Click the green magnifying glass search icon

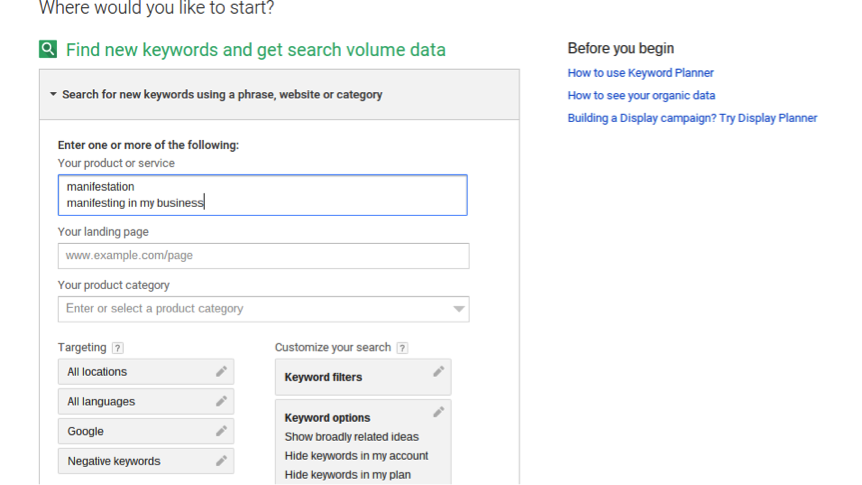pos(48,49)
